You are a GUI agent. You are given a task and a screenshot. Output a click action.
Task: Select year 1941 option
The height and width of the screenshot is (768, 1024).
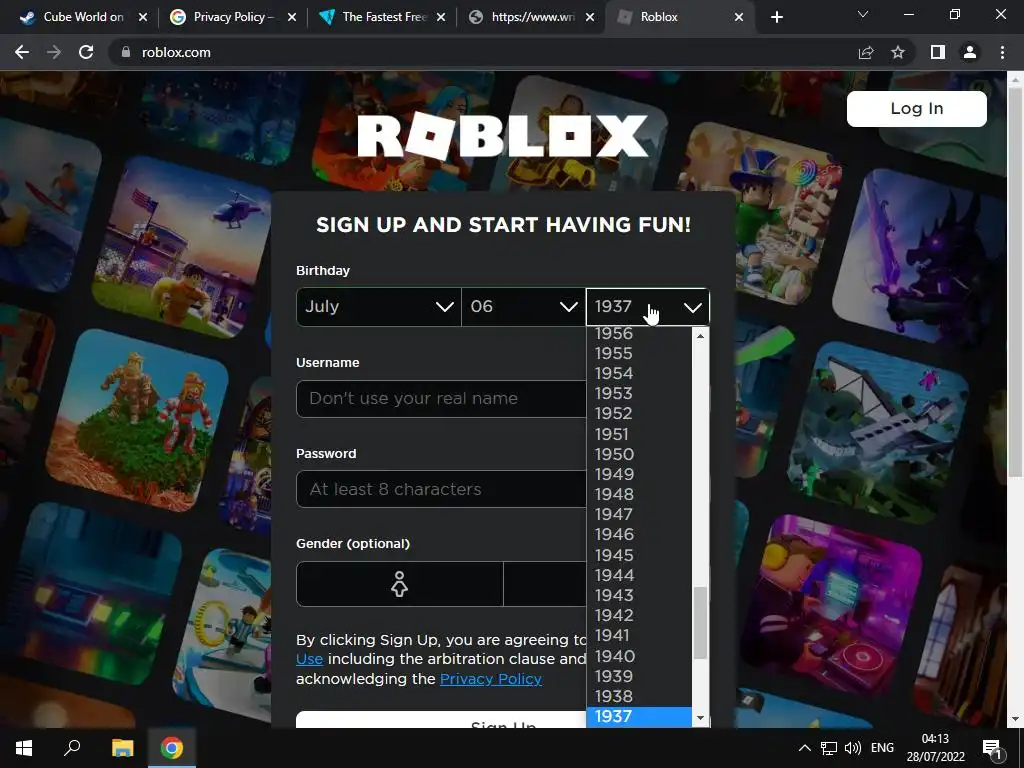coord(639,635)
